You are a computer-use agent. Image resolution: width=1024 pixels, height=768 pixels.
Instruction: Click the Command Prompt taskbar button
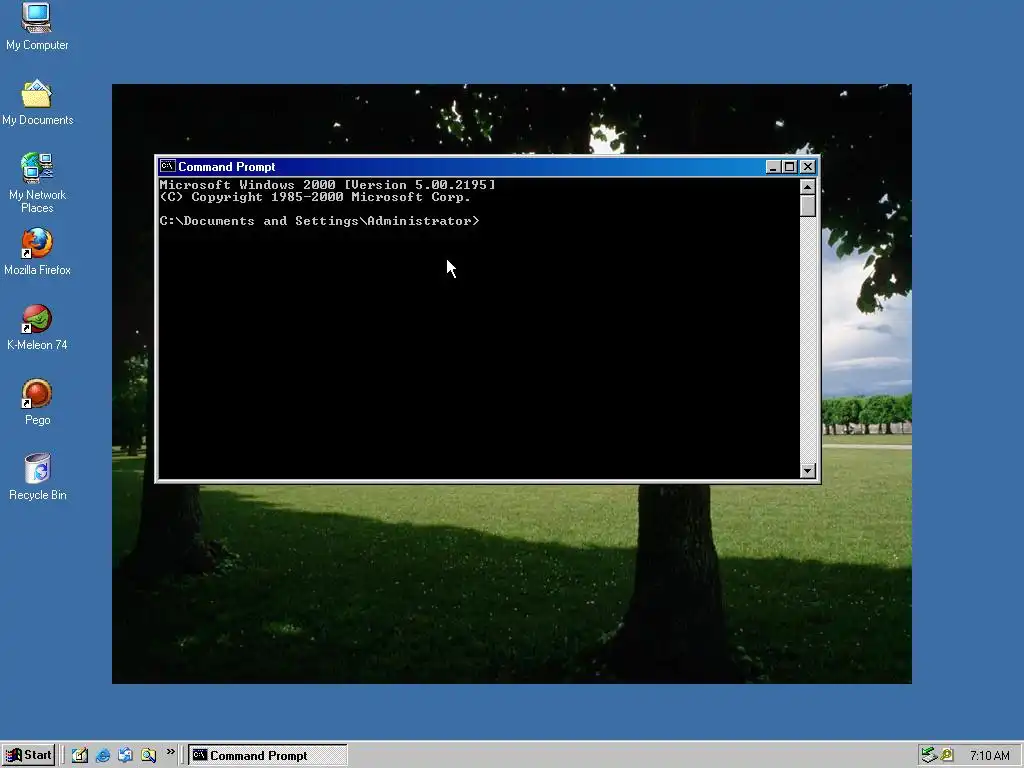click(x=268, y=756)
